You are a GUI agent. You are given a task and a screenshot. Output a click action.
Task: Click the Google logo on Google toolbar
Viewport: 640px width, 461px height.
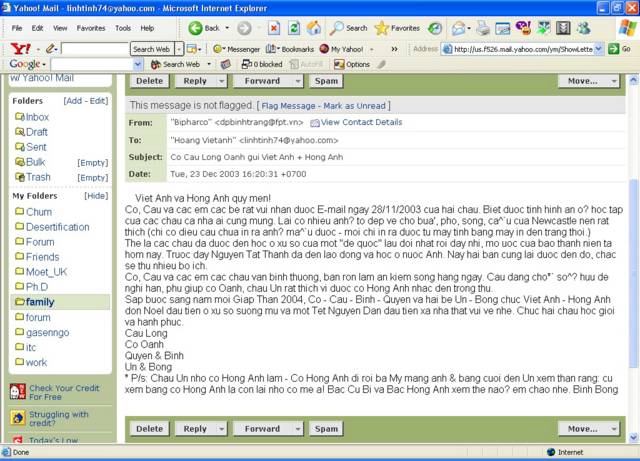pos(25,64)
